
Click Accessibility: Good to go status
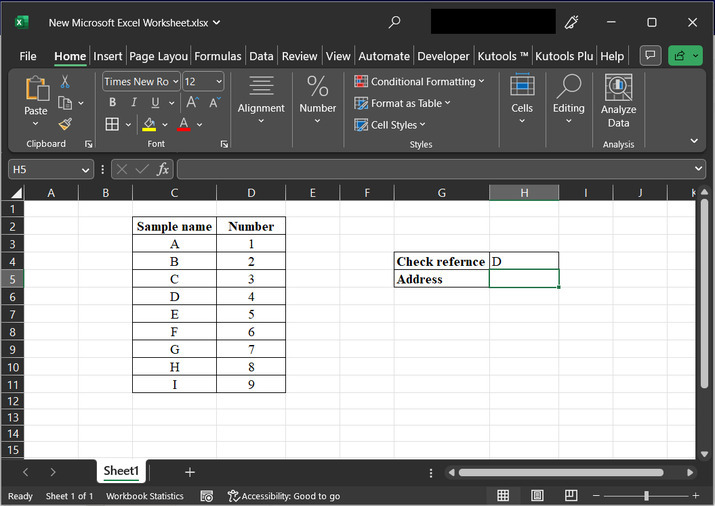(283, 496)
